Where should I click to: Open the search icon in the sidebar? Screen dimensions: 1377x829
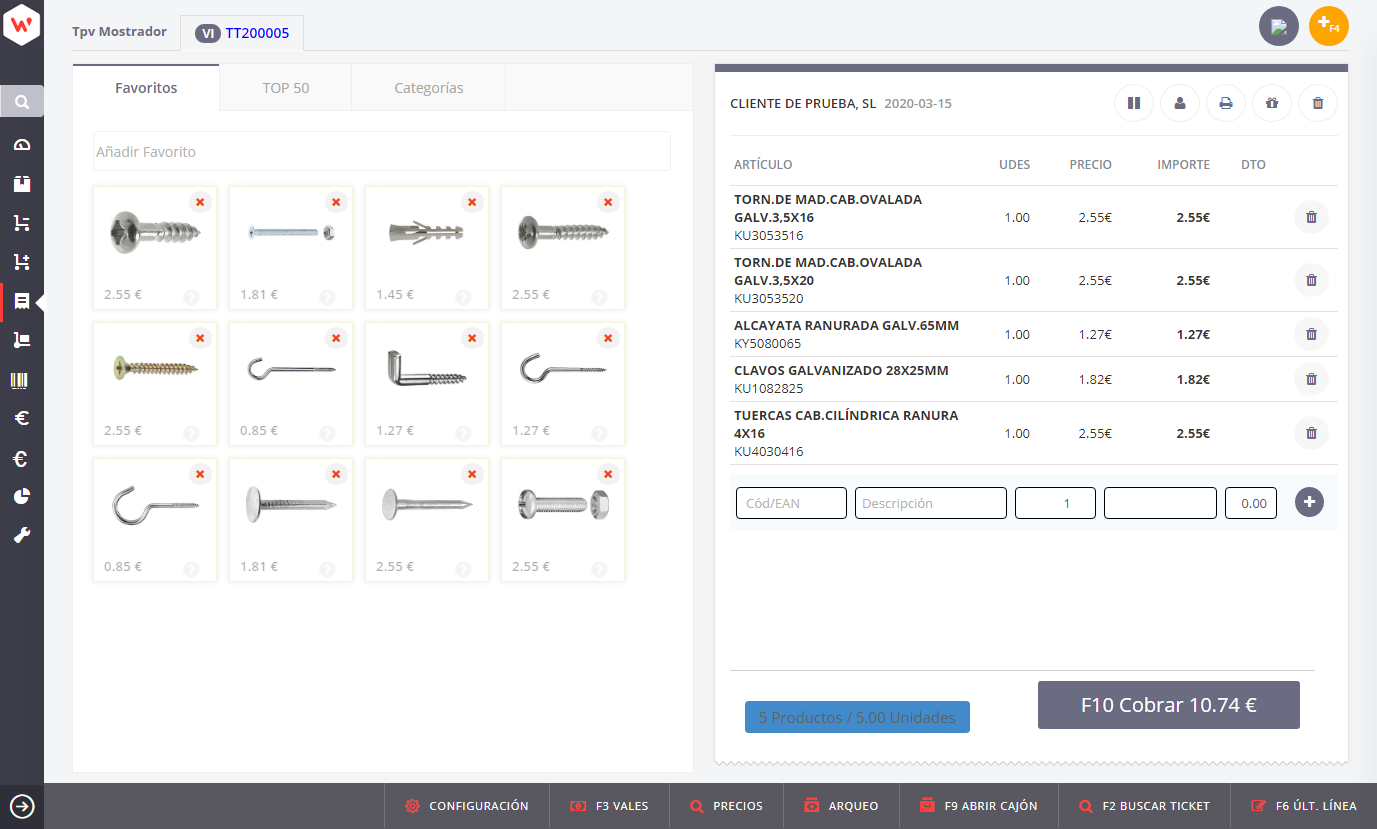point(22,101)
